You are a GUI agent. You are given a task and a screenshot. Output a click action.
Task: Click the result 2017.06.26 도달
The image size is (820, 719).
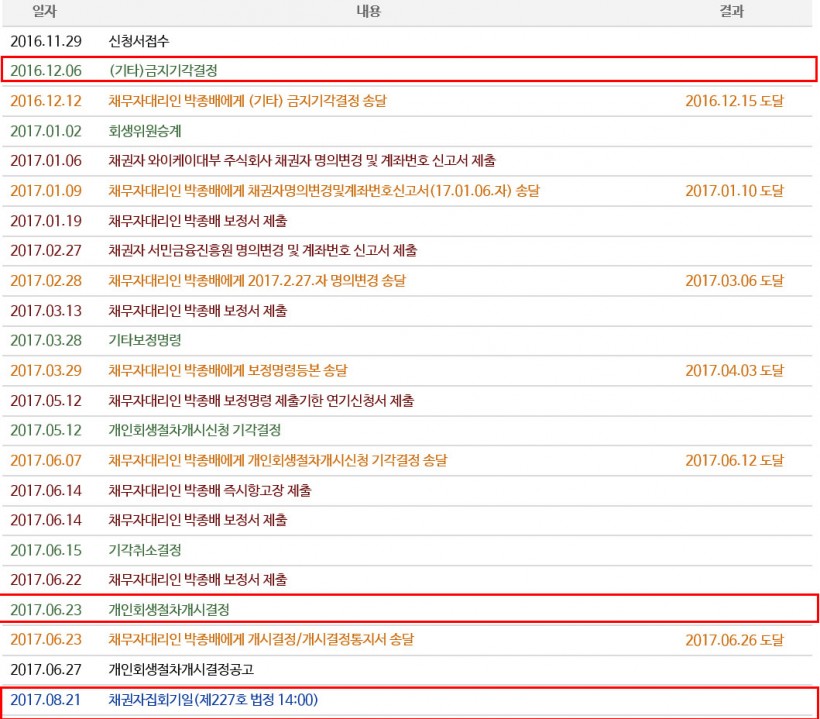click(735, 640)
